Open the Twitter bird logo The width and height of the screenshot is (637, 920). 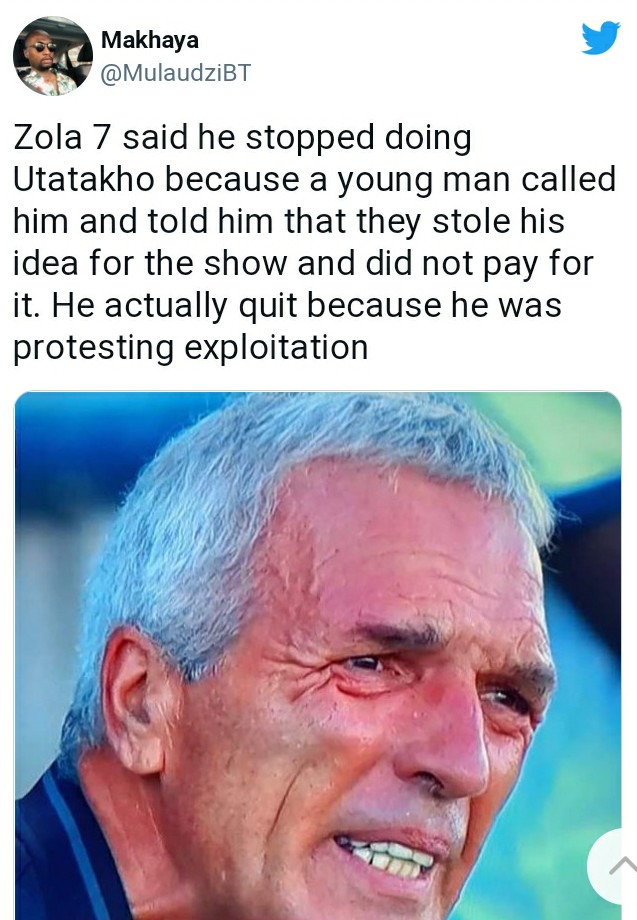[x=601, y=38]
